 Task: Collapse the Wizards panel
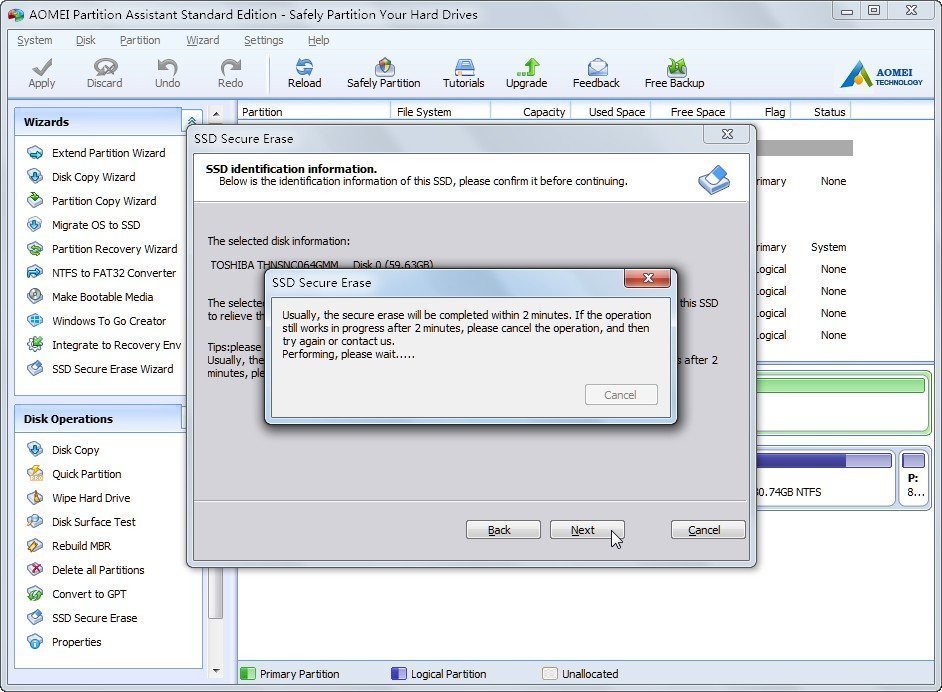point(192,121)
